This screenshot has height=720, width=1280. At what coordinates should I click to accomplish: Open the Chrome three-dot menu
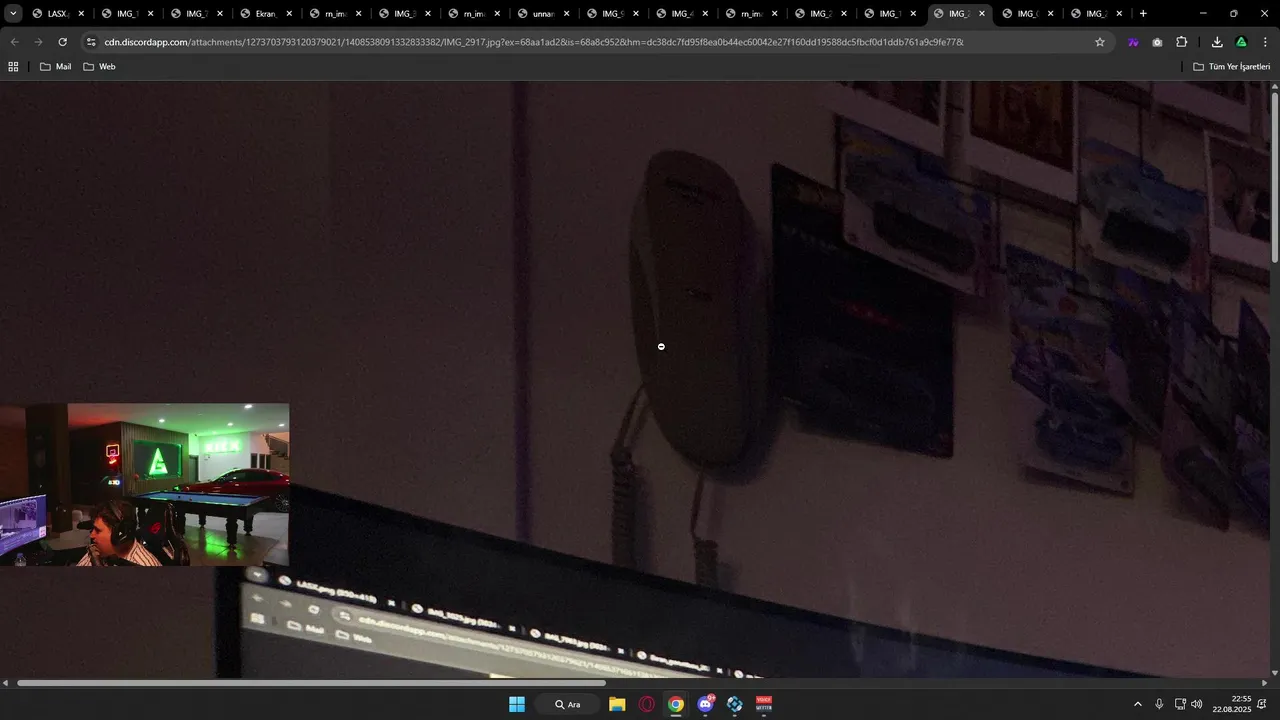(1265, 42)
